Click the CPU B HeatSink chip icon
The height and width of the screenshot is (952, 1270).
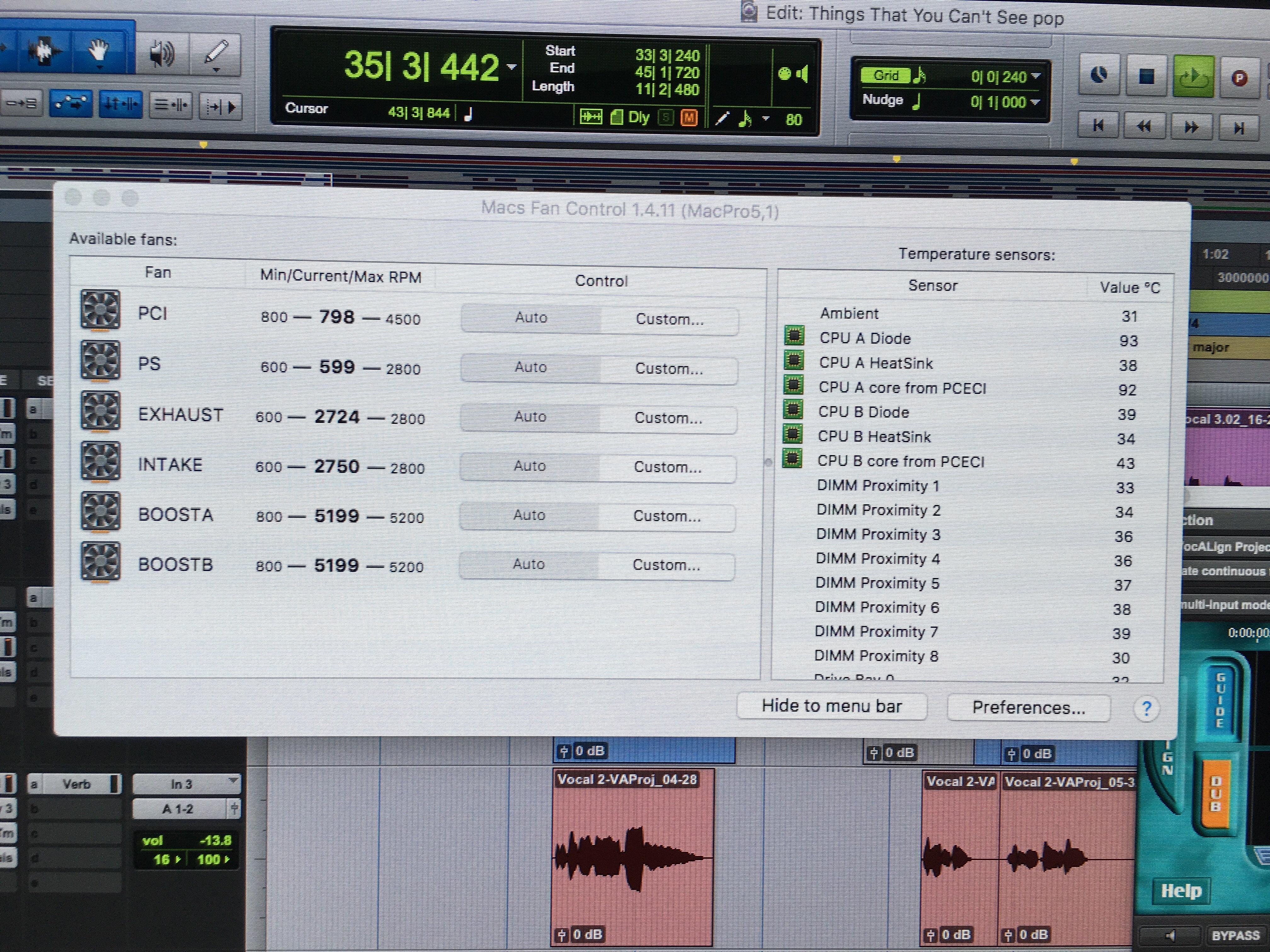pyautogui.click(x=793, y=434)
